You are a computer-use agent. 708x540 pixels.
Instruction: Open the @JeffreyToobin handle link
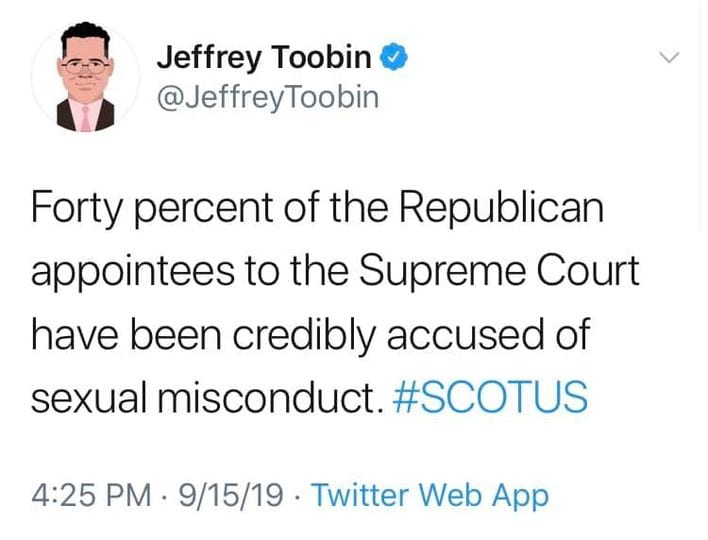268,98
